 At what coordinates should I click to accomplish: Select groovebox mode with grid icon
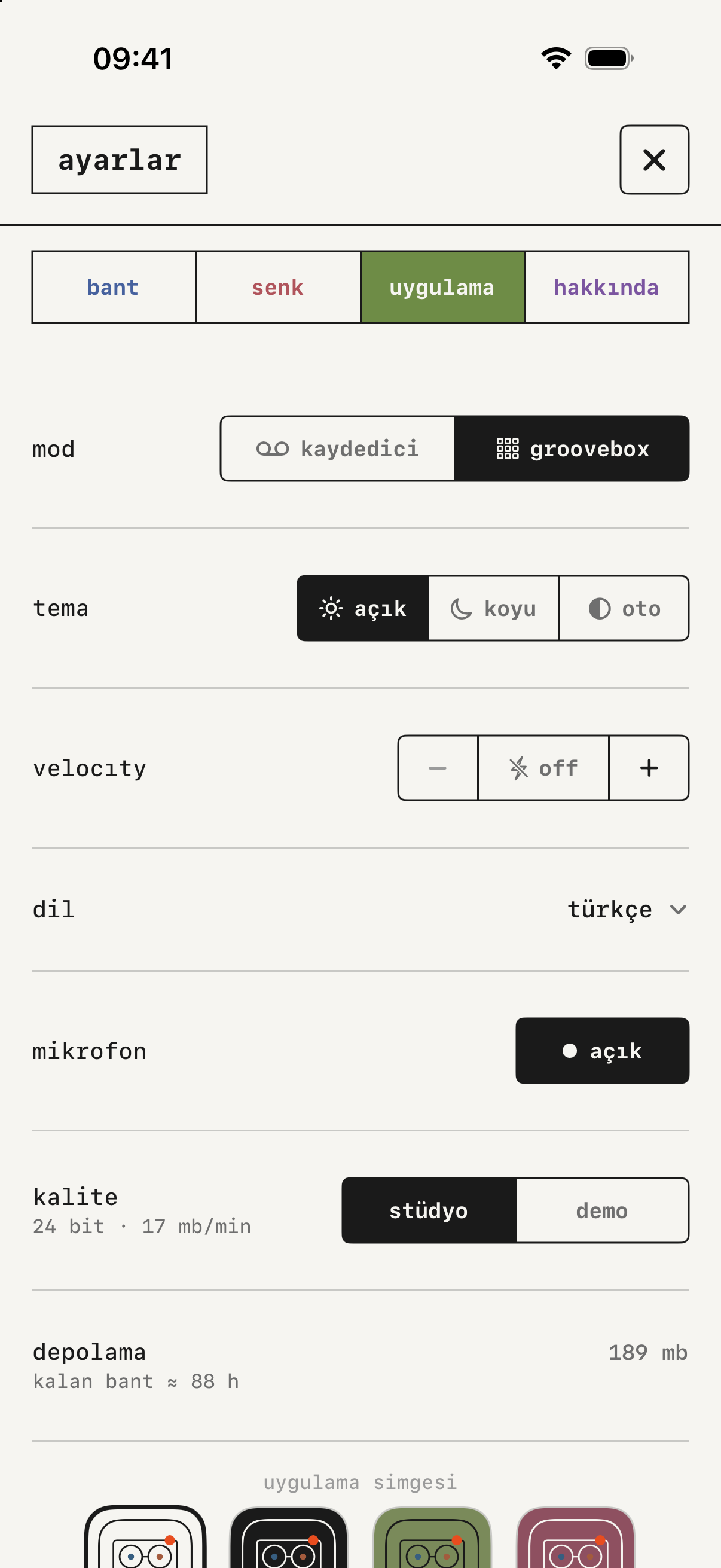pyautogui.click(x=572, y=449)
